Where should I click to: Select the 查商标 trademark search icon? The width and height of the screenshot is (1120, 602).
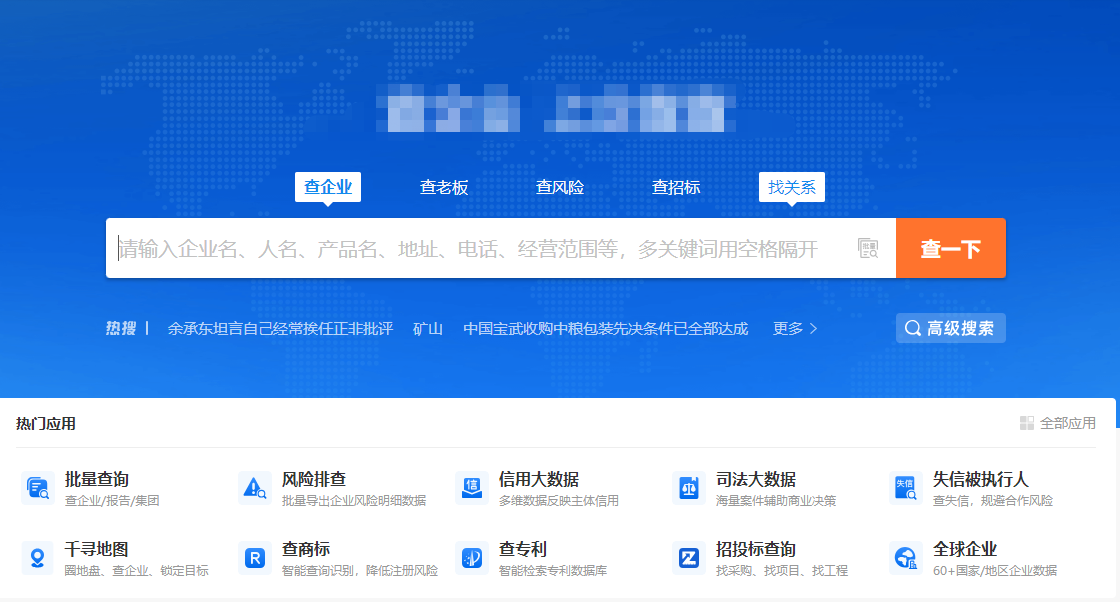pos(257,557)
